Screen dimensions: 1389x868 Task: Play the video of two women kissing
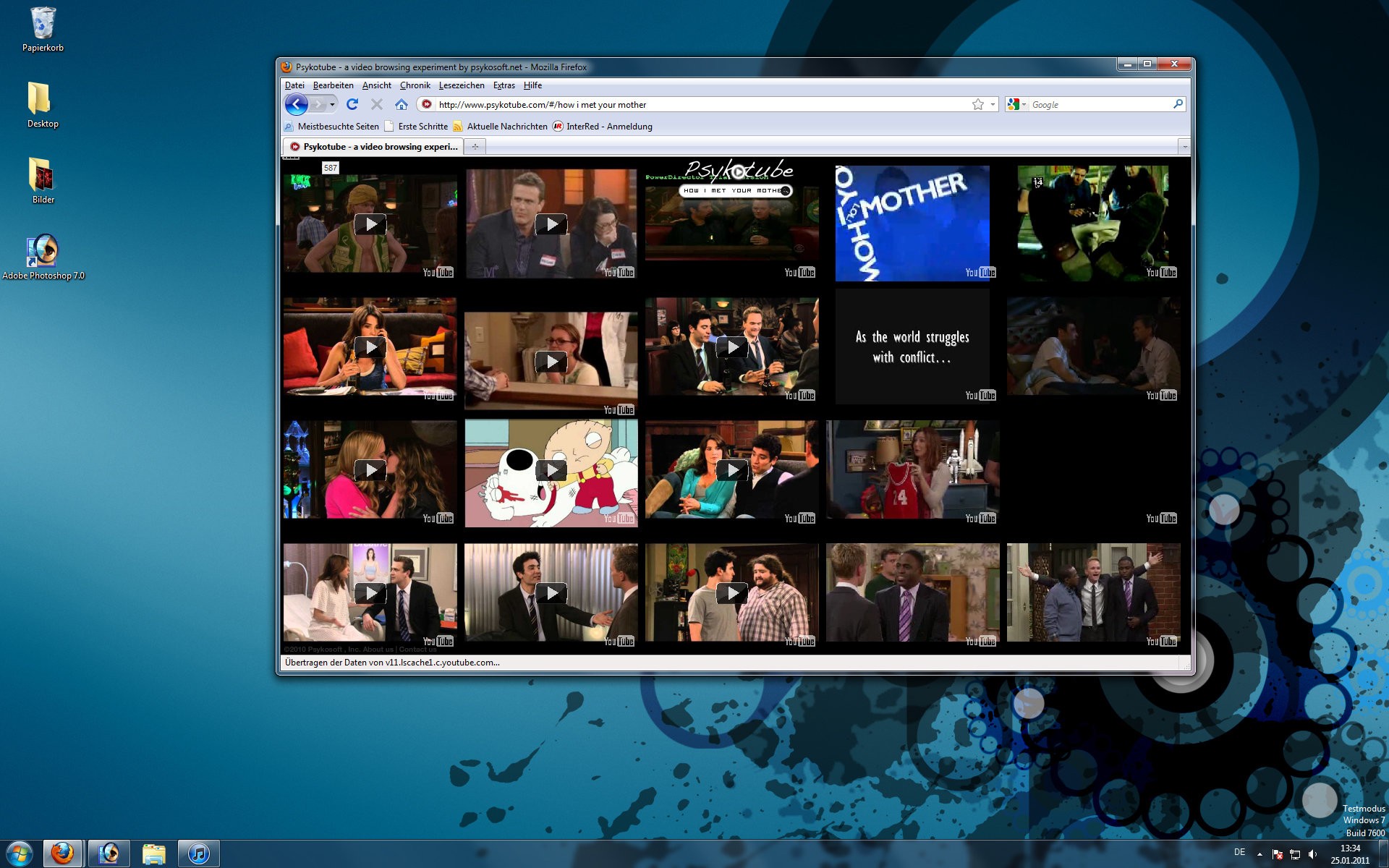370,470
